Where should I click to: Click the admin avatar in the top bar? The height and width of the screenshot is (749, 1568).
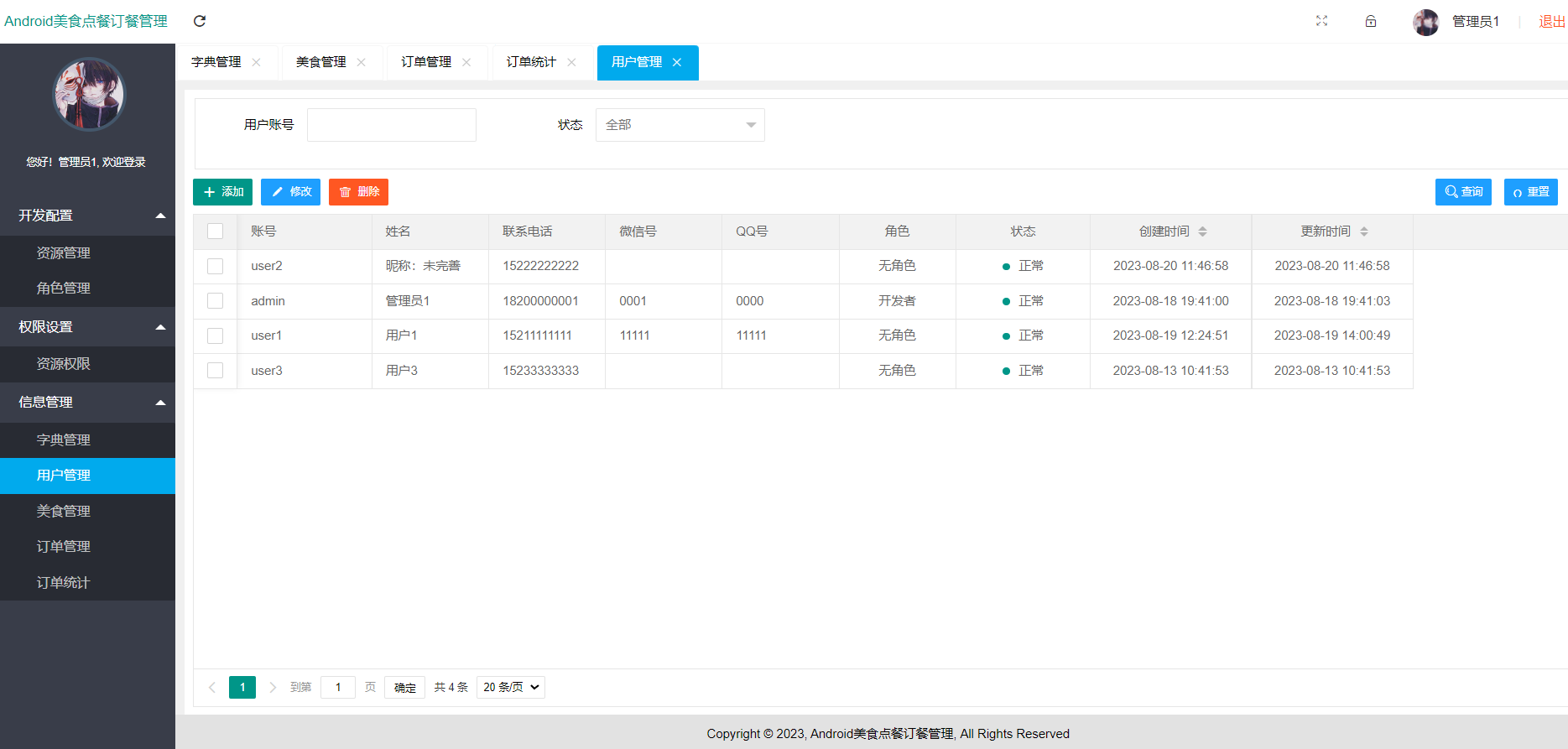(1425, 22)
